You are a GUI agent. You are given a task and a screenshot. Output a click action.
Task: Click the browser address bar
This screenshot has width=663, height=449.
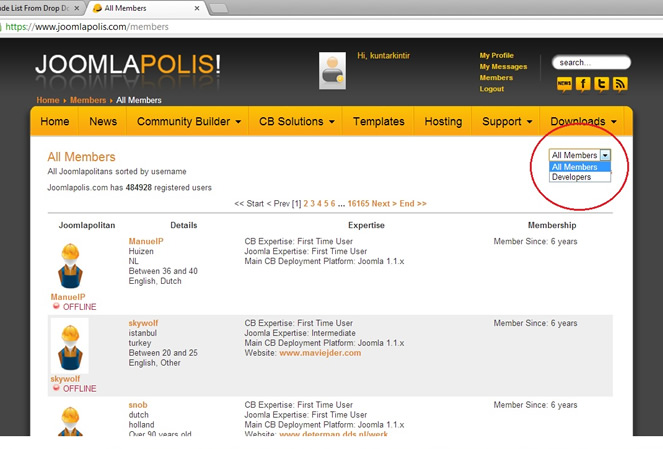coord(330,27)
